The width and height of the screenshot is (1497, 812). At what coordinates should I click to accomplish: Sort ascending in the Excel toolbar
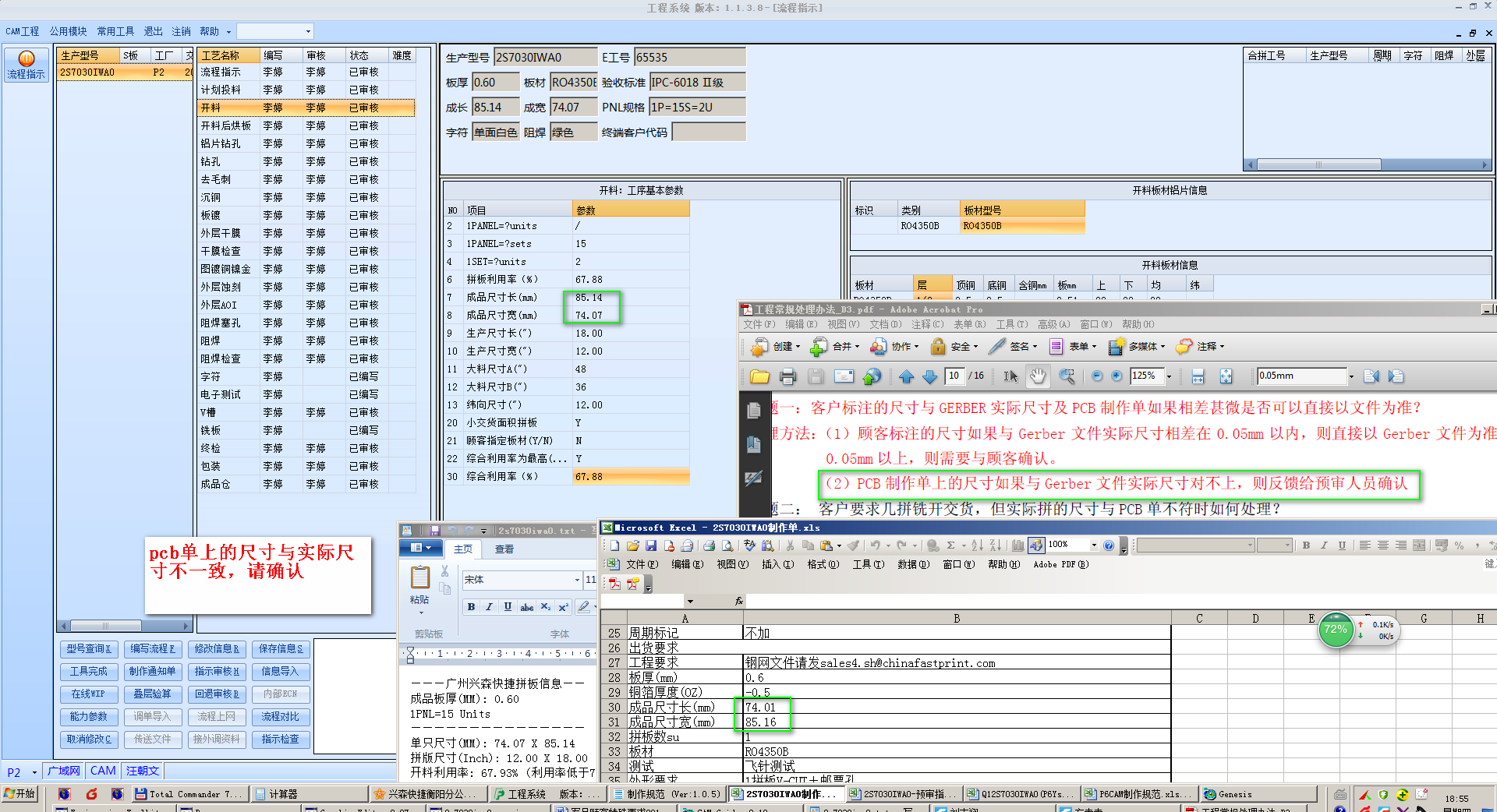977,545
